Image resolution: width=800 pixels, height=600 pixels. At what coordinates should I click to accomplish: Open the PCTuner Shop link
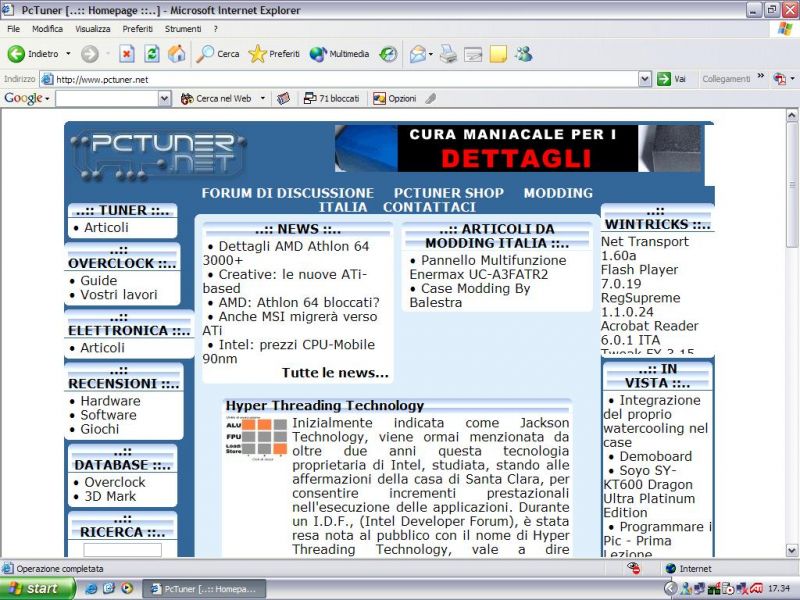coord(448,193)
